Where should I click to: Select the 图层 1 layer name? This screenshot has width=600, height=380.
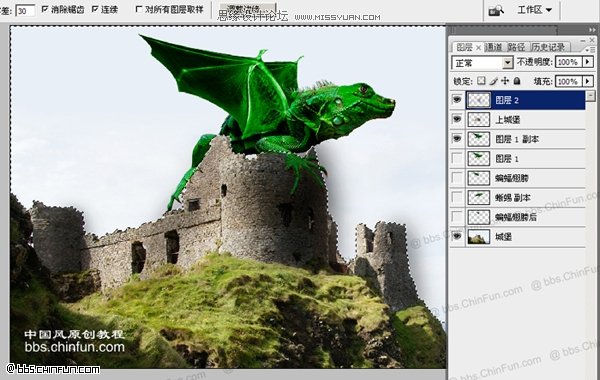point(507,159)
